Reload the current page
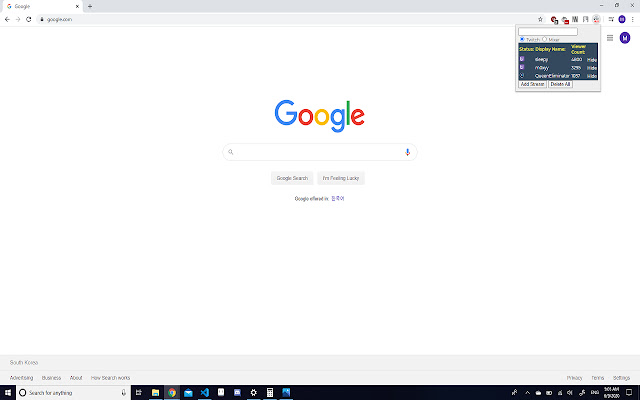The image size is (640, 400). pyautogui.click(x=29, y=19)
